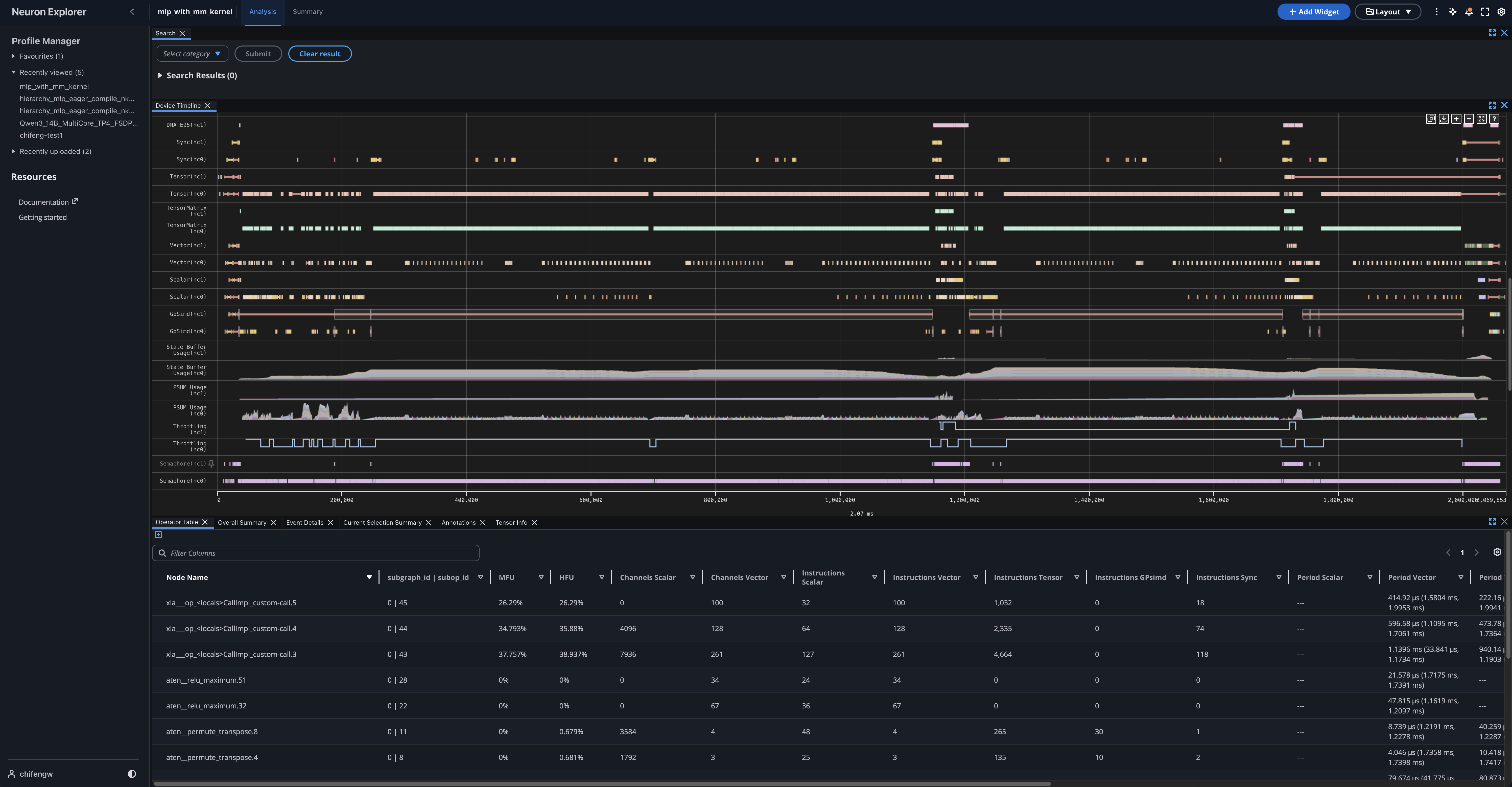Screen dimensions: 1512x787
Task: Expand the Favourites (1) group
Action: click(13, 56)
